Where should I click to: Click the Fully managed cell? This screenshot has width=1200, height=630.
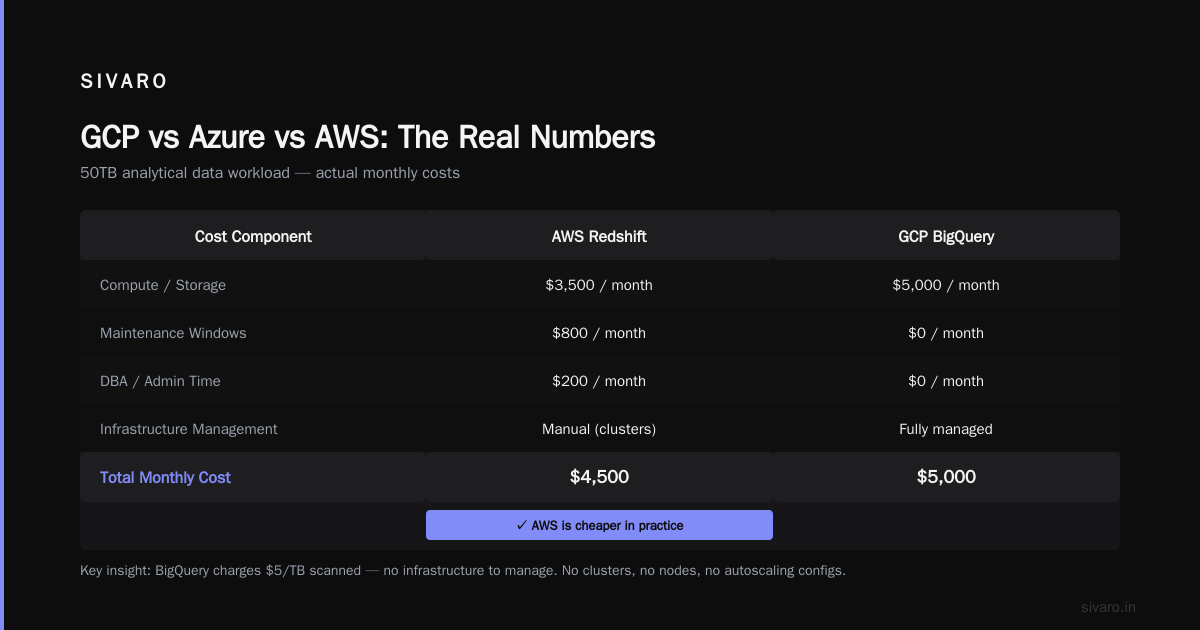coord(946,429)
